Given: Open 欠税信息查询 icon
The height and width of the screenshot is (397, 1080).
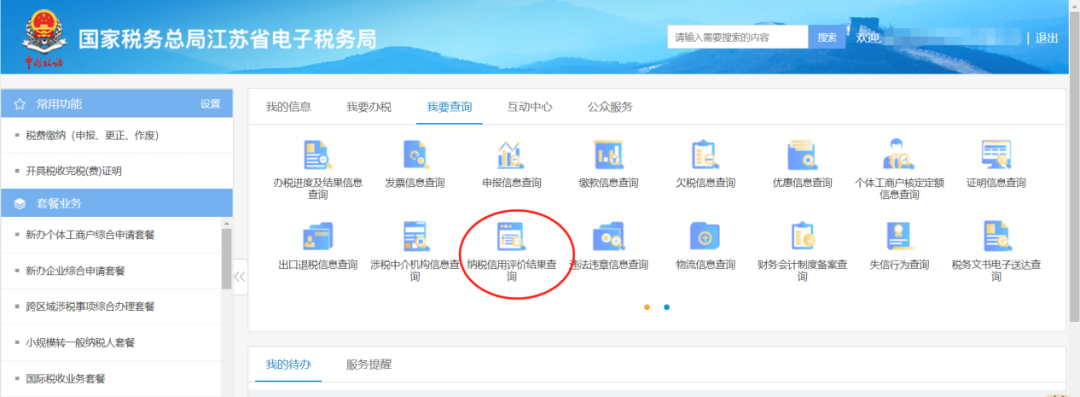Looking at the screenshot, I should [705, 155].
